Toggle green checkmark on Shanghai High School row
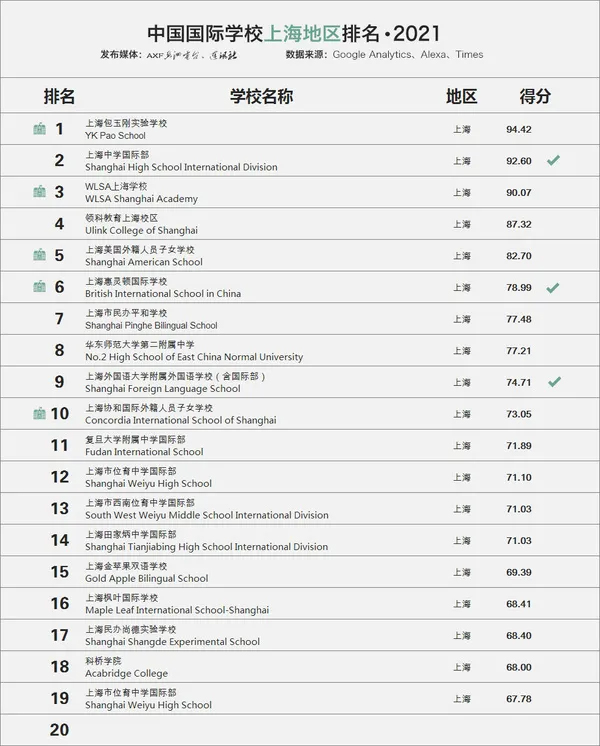This screenshot has width=600, height=746. 553,160
